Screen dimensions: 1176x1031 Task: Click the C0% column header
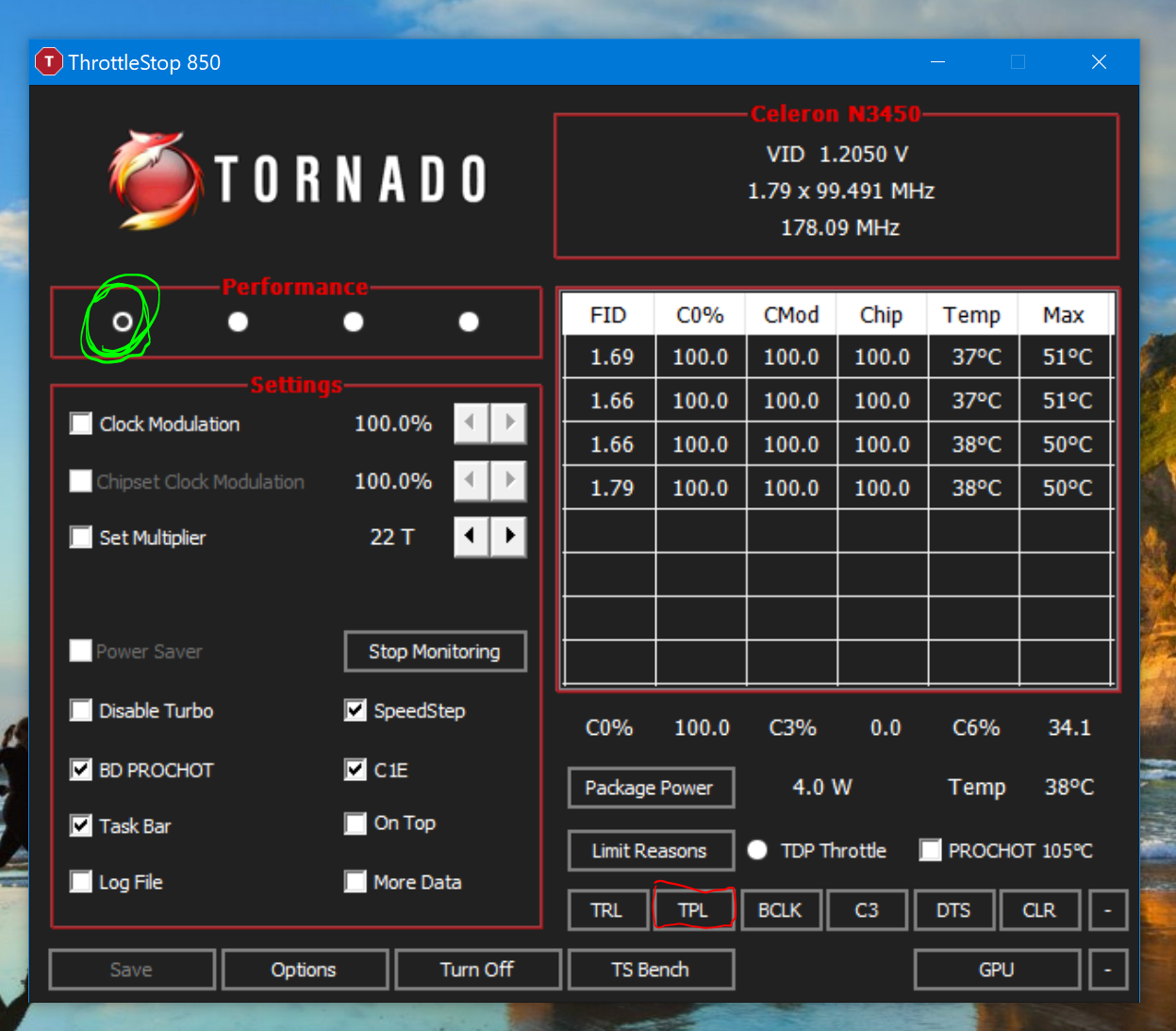click(x=700, y=315)
